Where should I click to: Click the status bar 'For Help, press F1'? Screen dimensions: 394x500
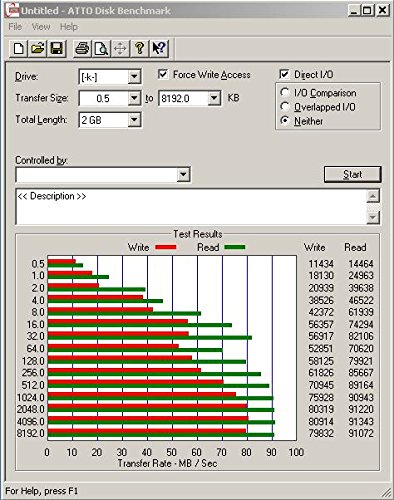click(41, 491)
